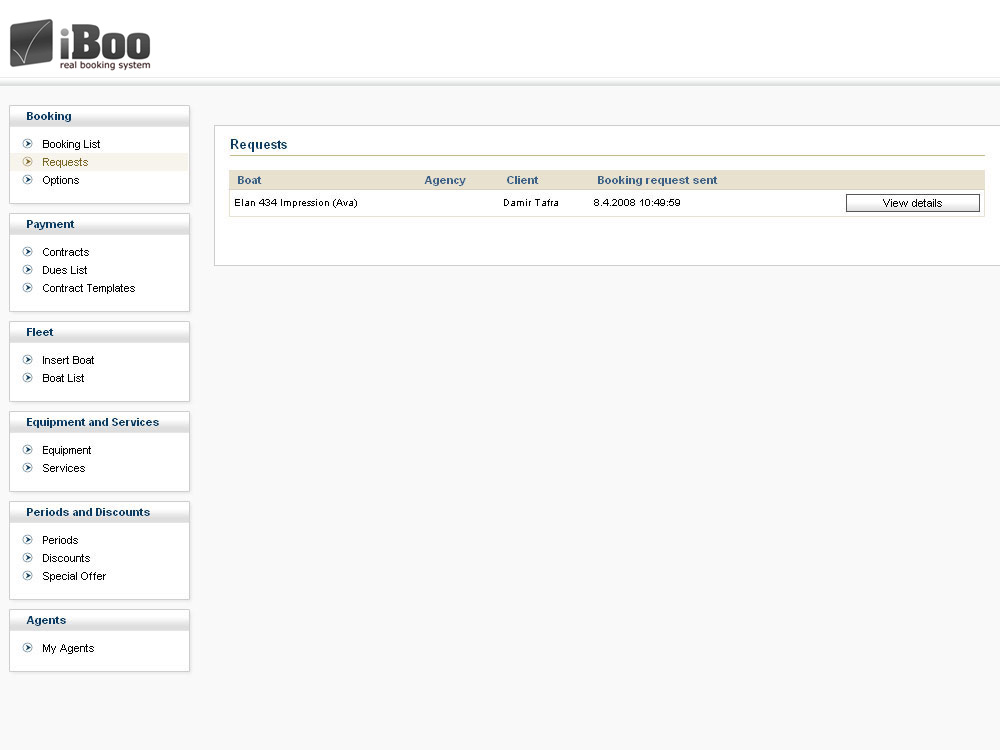Click the arrow icon beside Booking List
Image resolution: width=1000 pixels, height=750 pixels.
(x=28, y=144)
